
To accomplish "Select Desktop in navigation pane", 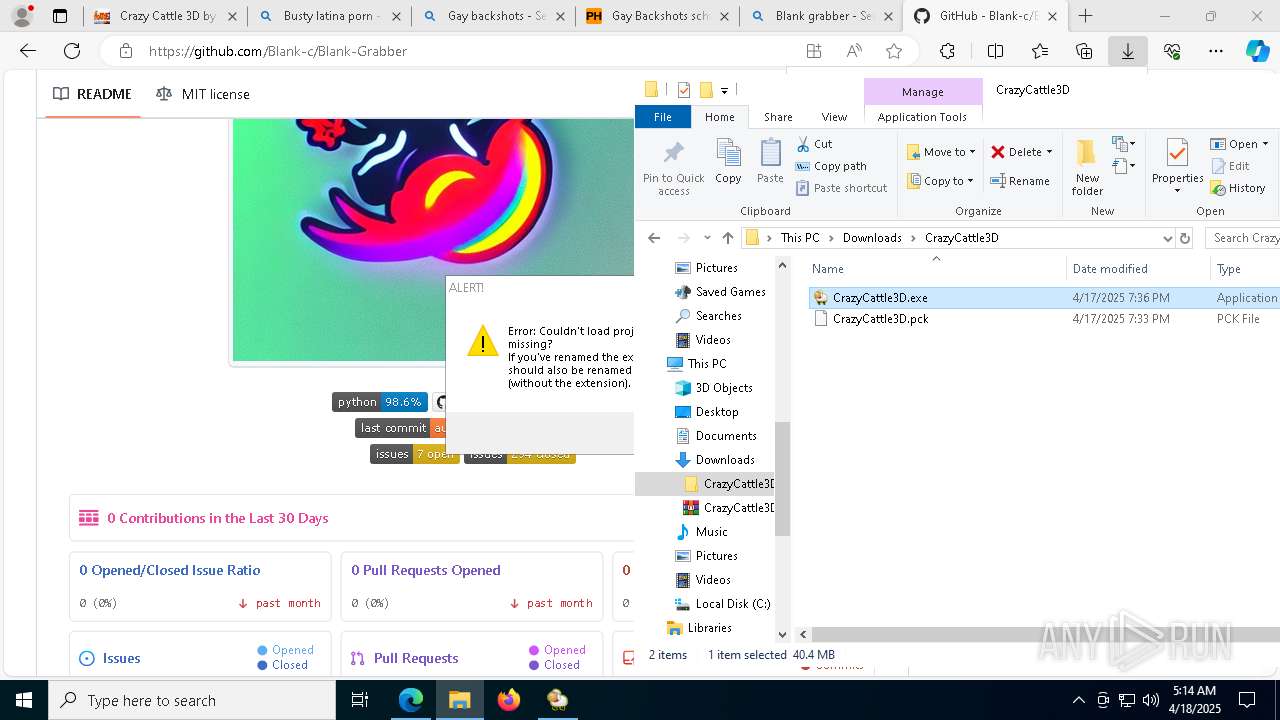I will point(717,412).
